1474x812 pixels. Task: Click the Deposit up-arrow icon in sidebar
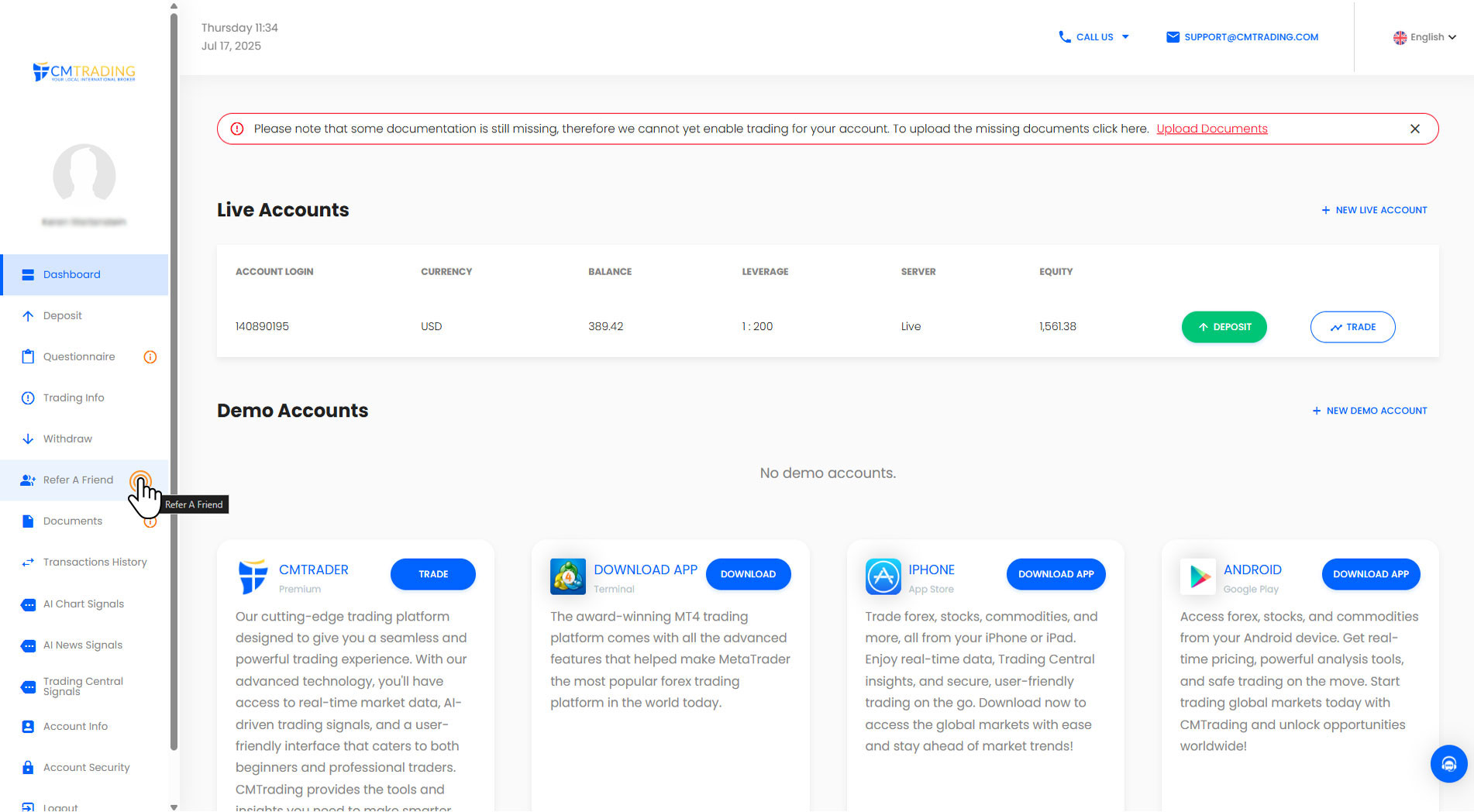point(28,316)
